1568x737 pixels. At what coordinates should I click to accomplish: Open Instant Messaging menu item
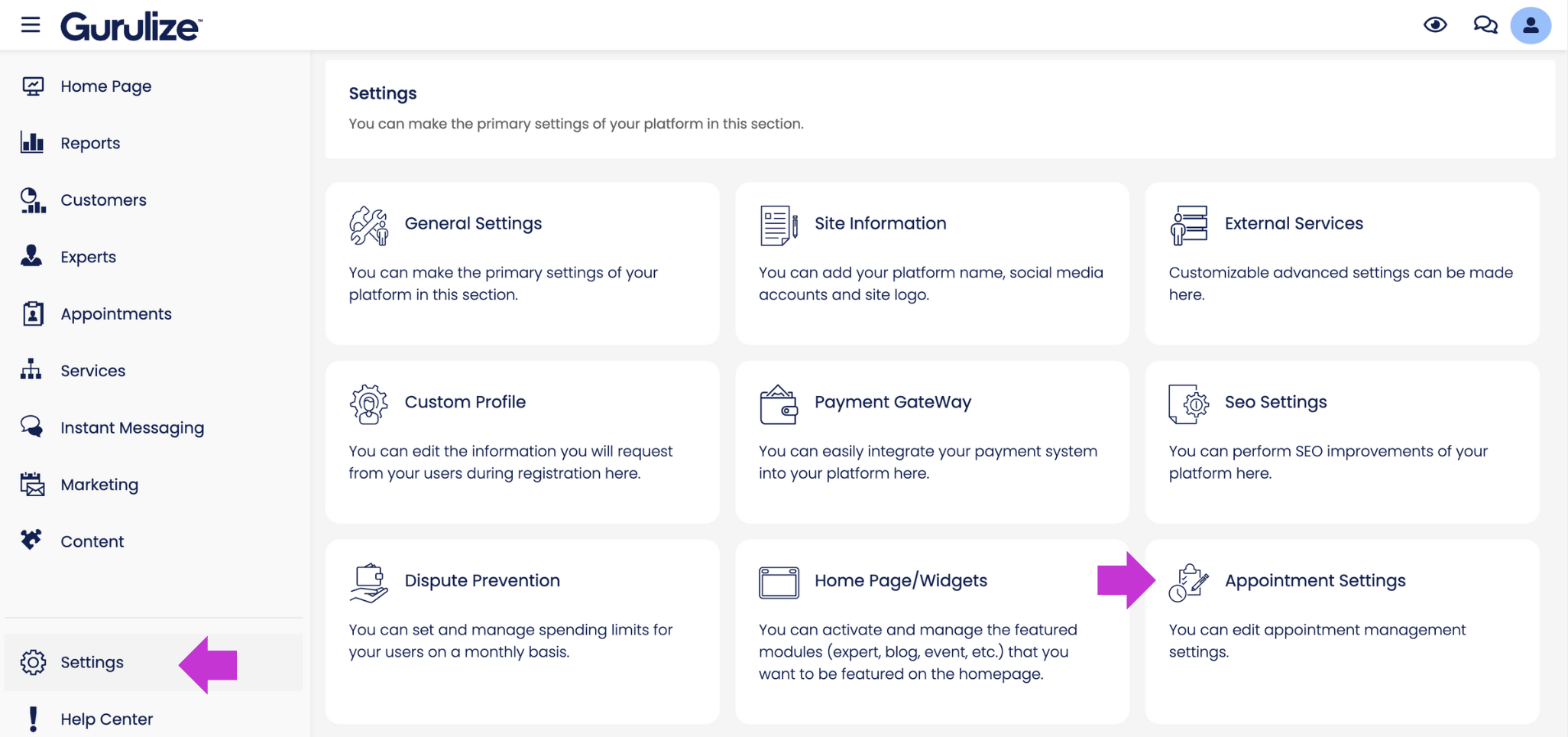pos(132,427)
